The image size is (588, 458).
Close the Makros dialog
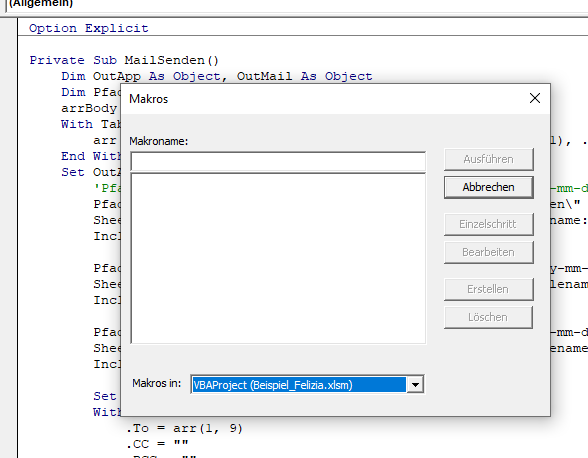[x=535, y=98]
